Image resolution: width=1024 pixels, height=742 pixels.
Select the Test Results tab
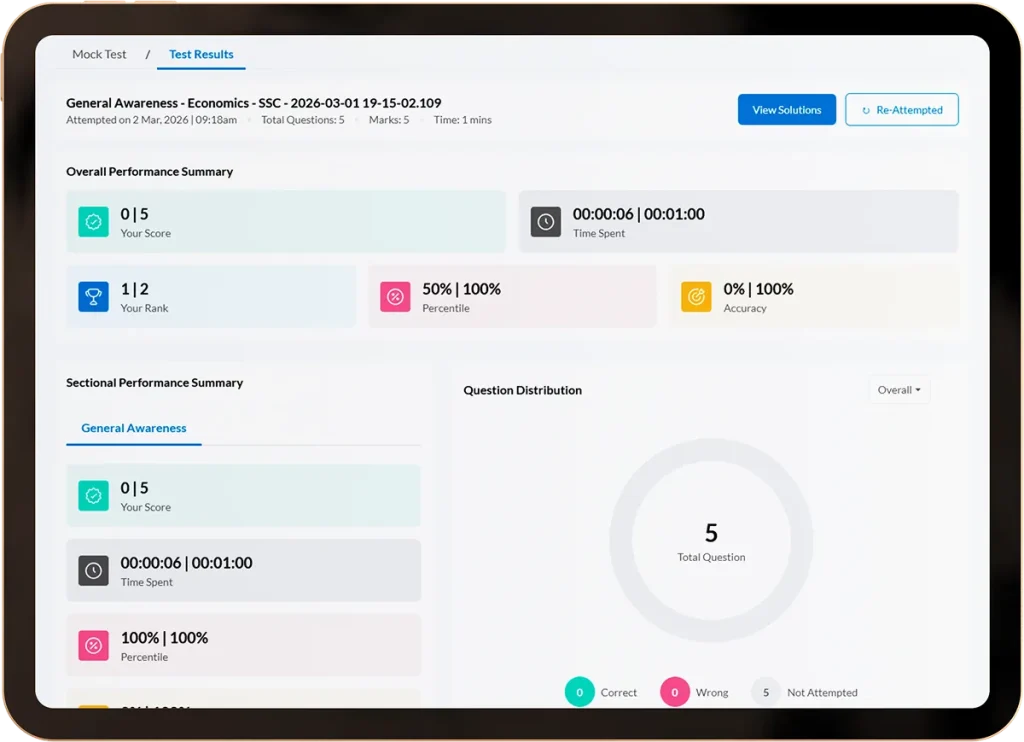tap(201, 54)
